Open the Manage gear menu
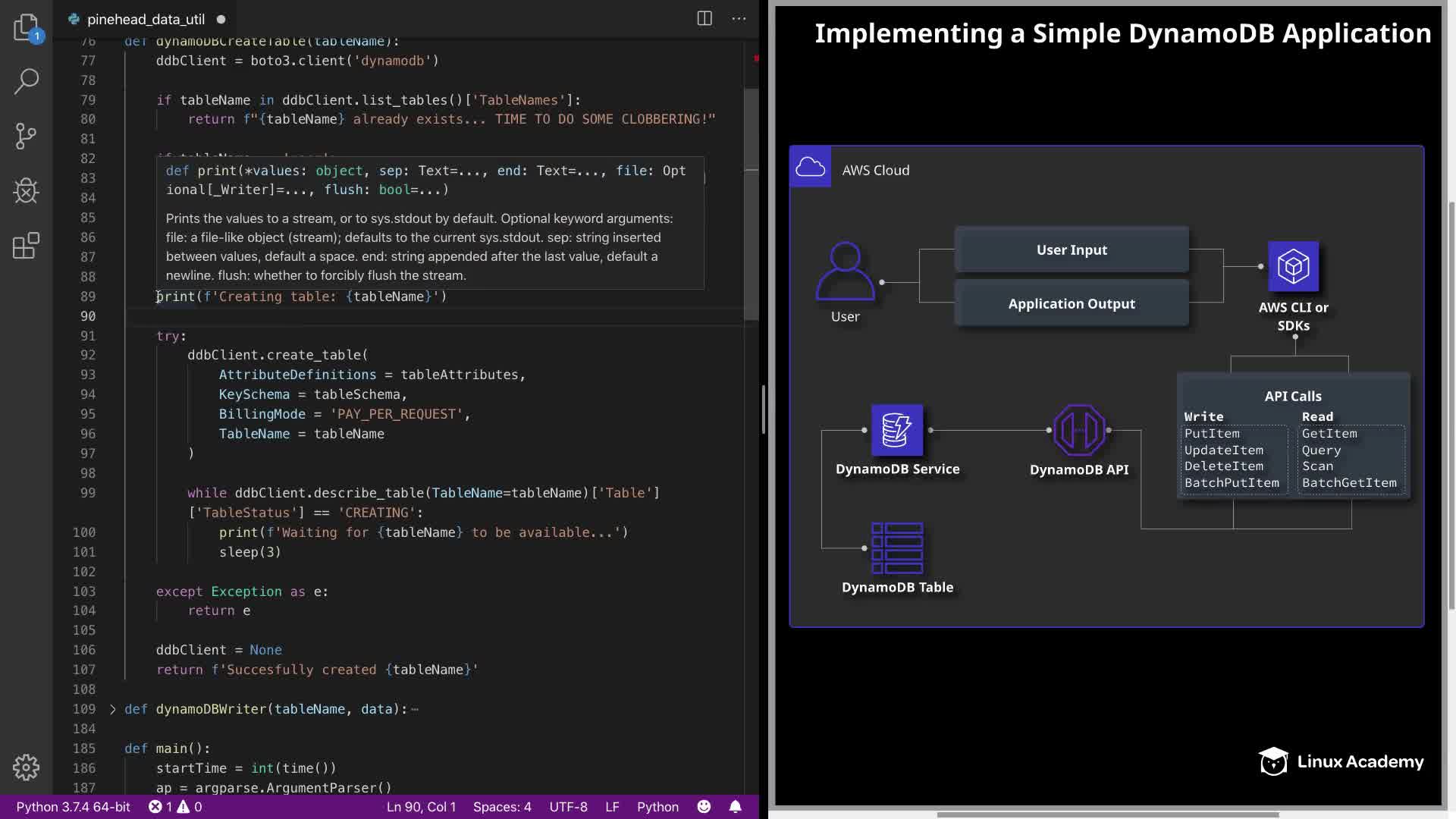 coord(26,767)
